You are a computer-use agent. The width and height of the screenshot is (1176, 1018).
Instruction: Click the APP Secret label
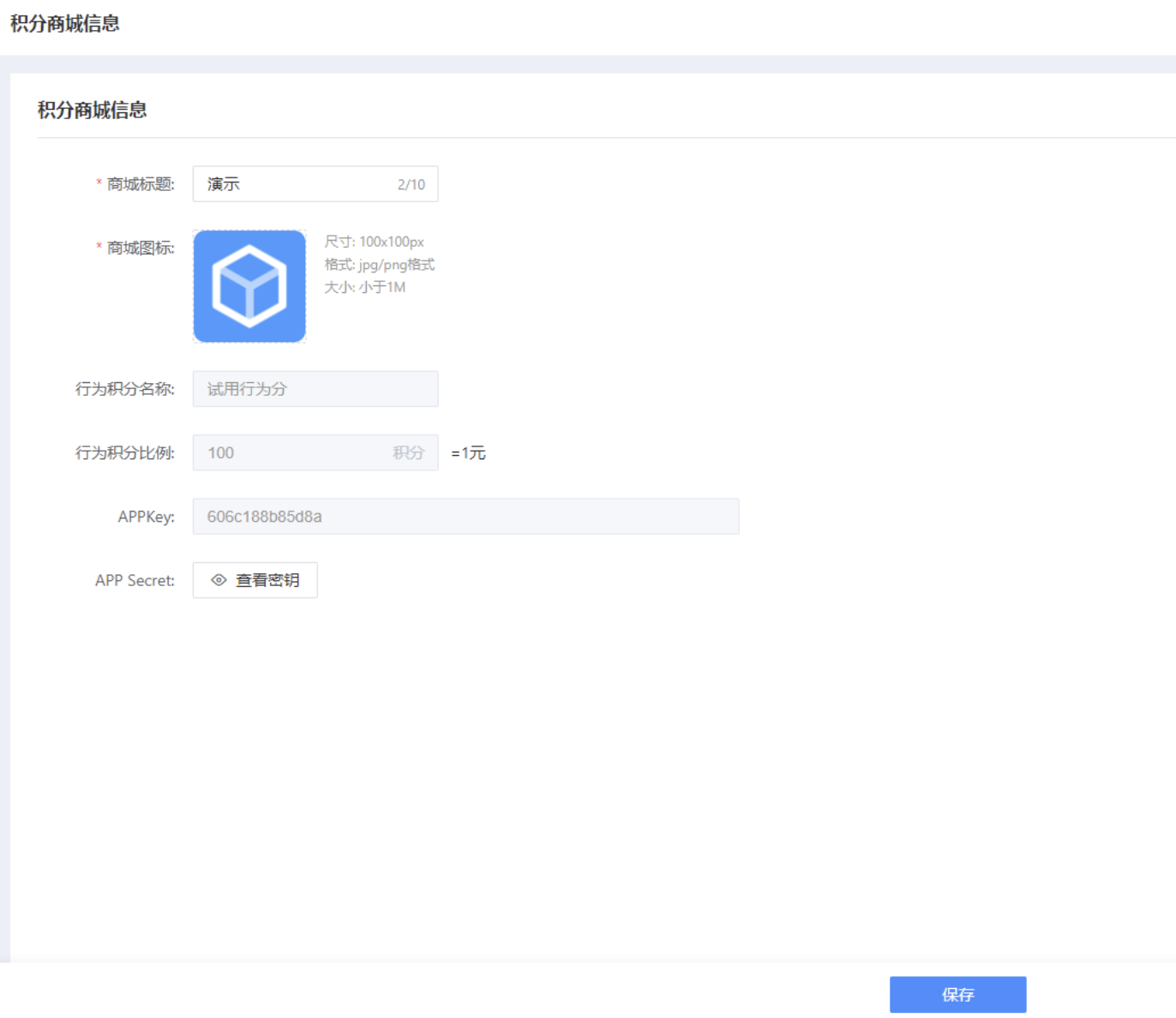(135, 580)
